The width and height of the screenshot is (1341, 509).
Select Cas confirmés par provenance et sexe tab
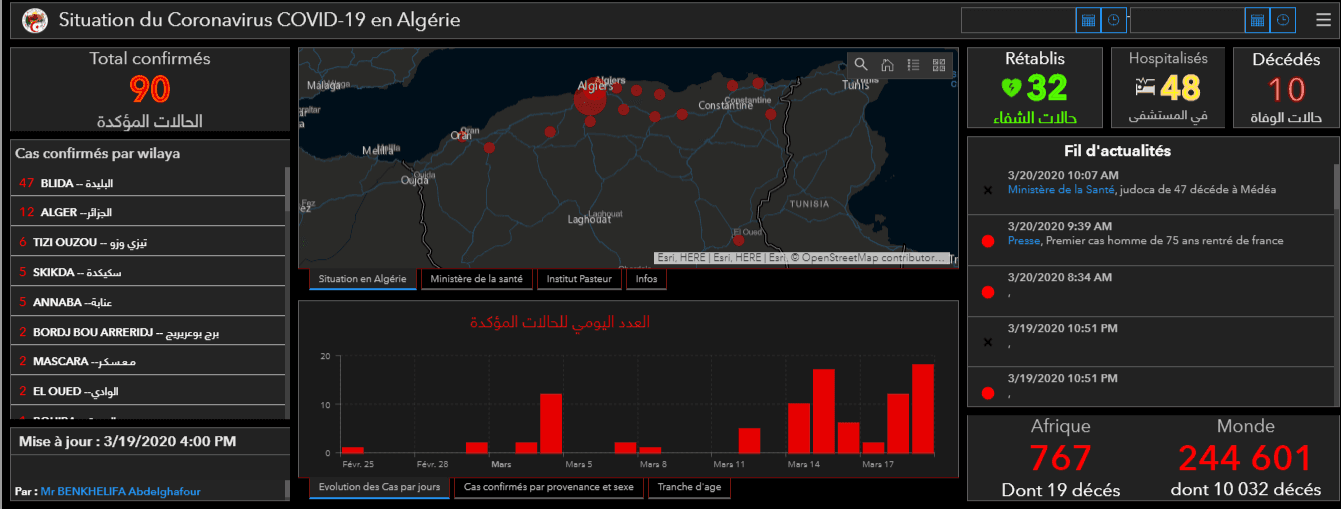click(549, 487)
